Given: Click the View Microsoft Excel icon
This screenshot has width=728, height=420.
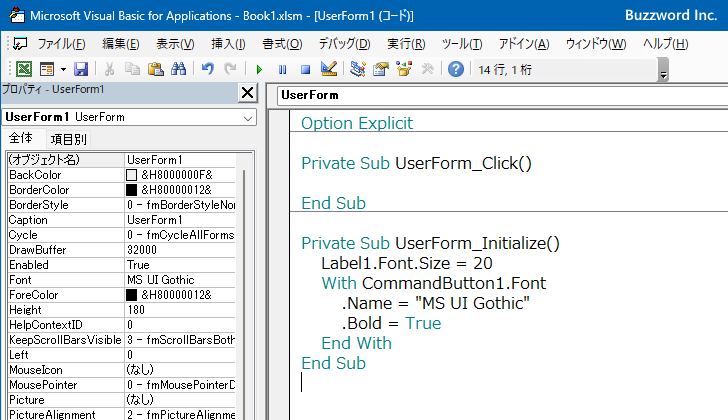Looking at the screenshot, I should coord(24,69).
